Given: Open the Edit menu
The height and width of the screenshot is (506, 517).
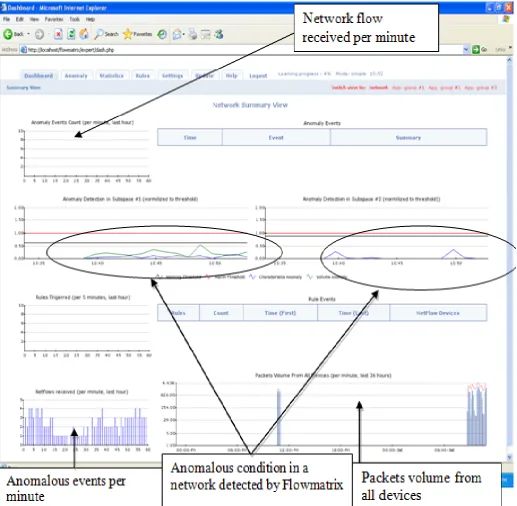Looking at the screenshot, I should pyautogui.click(x=20, y=19).
